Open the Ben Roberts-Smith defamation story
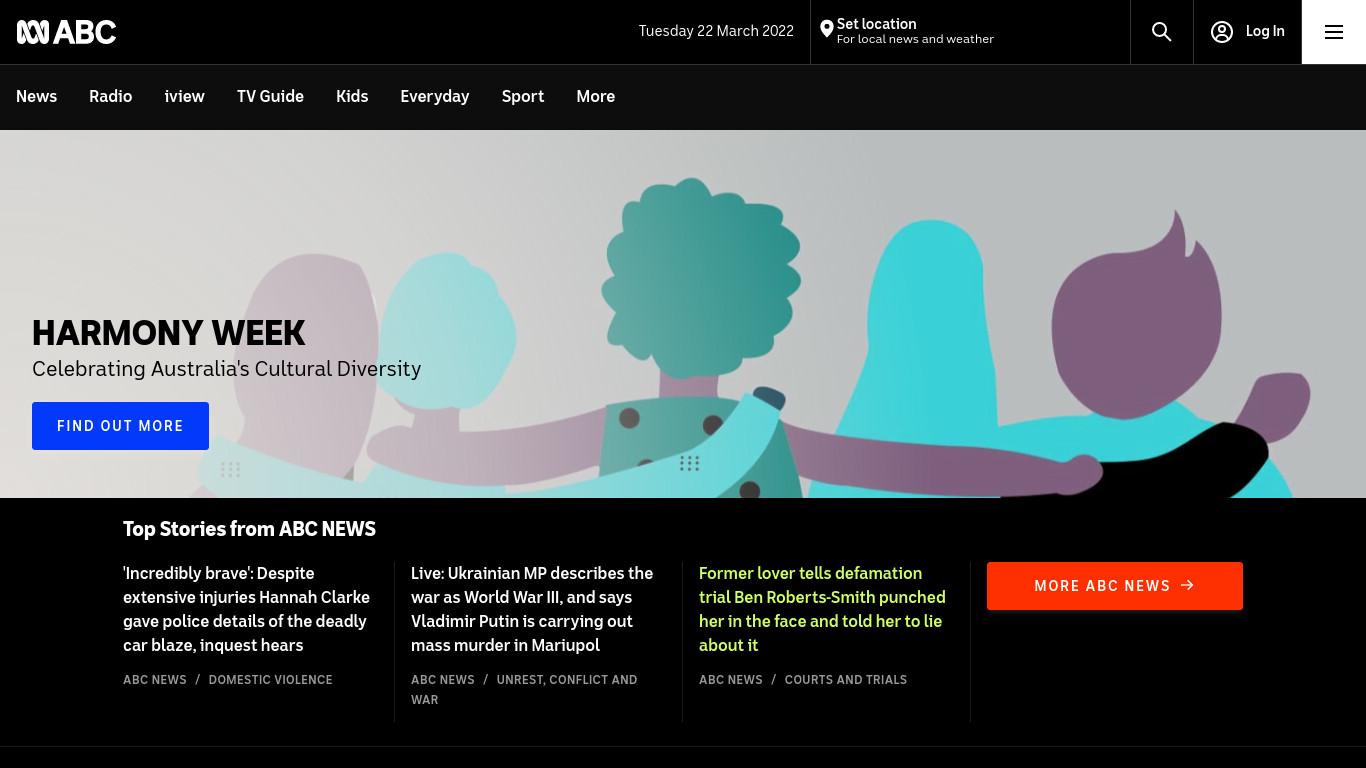Screen dimensions: 1366x768 (x=822, y=609)
